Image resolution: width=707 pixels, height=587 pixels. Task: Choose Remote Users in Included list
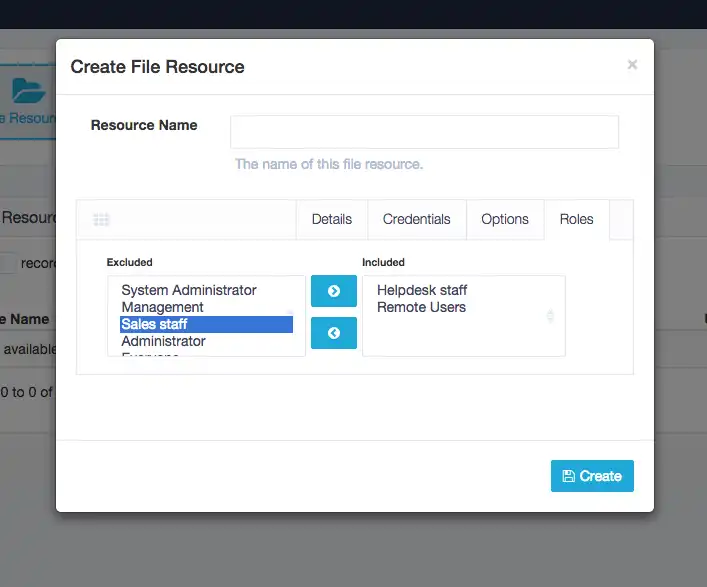[421, 307]
